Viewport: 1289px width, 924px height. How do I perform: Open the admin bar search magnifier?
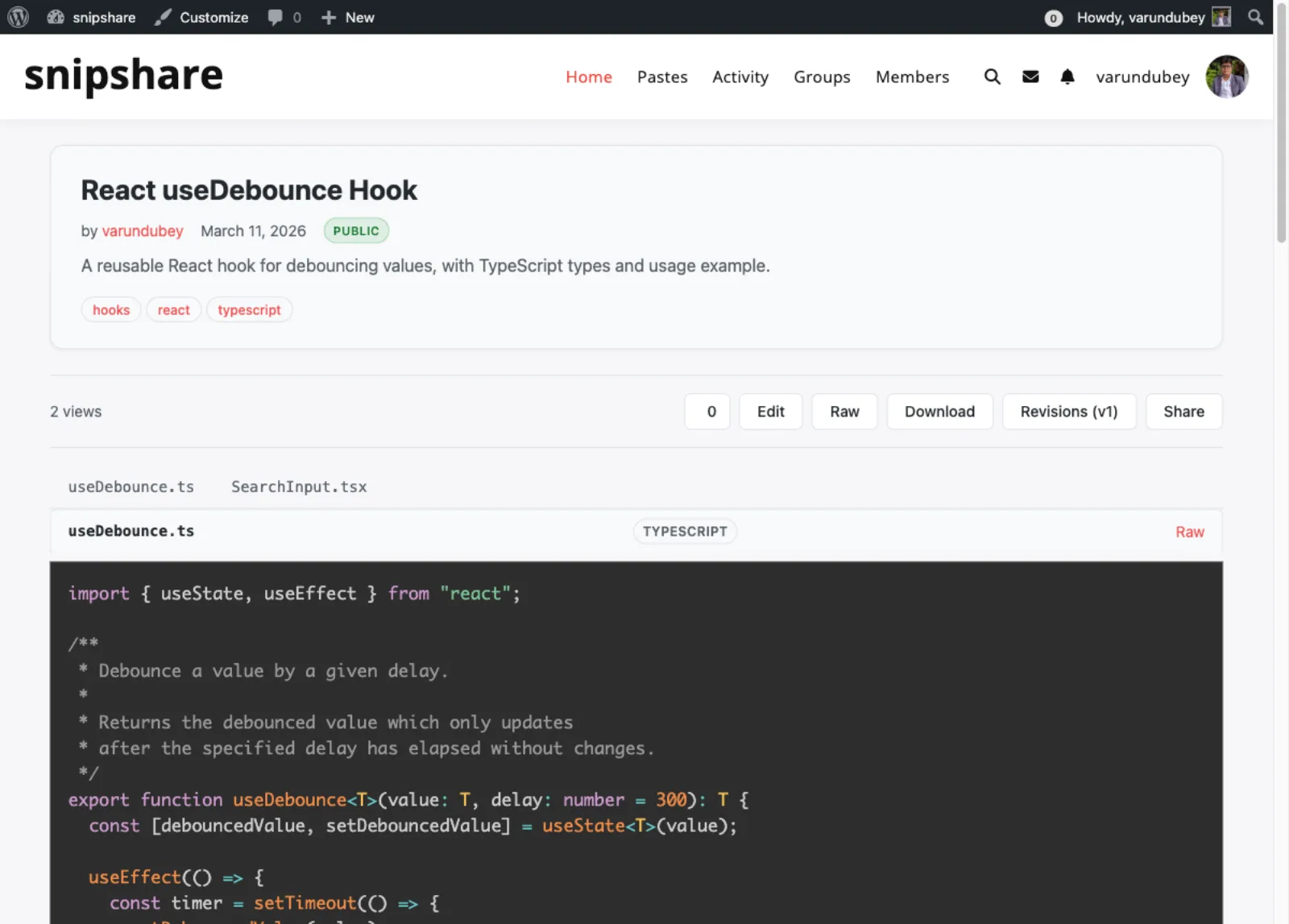(1255, 17)
